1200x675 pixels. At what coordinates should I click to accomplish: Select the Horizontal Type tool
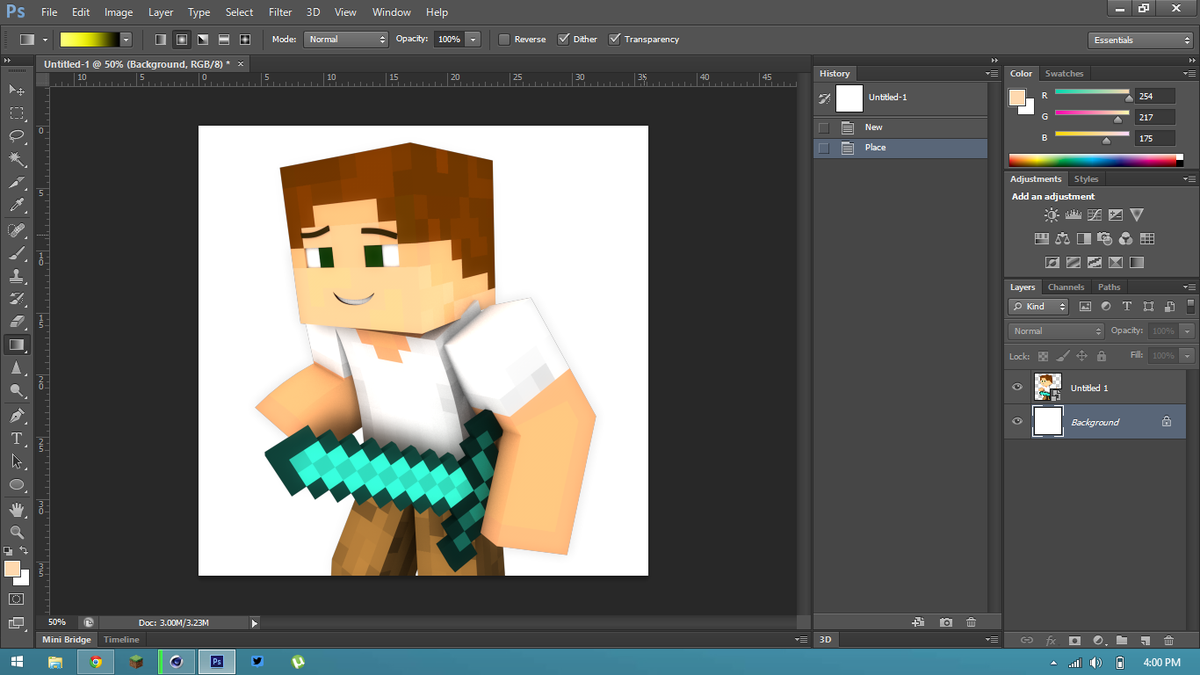pyautogui.click(x=16, y=438)
